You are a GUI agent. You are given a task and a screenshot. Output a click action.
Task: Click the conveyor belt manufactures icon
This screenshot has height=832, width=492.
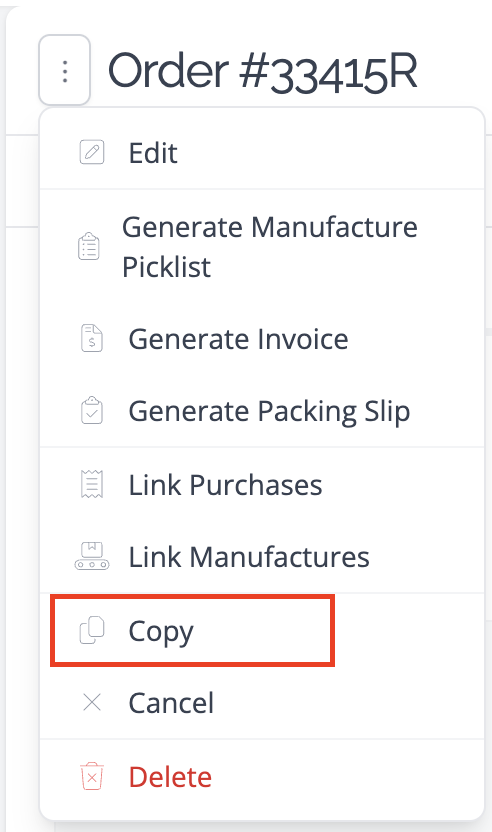[92, 556]
